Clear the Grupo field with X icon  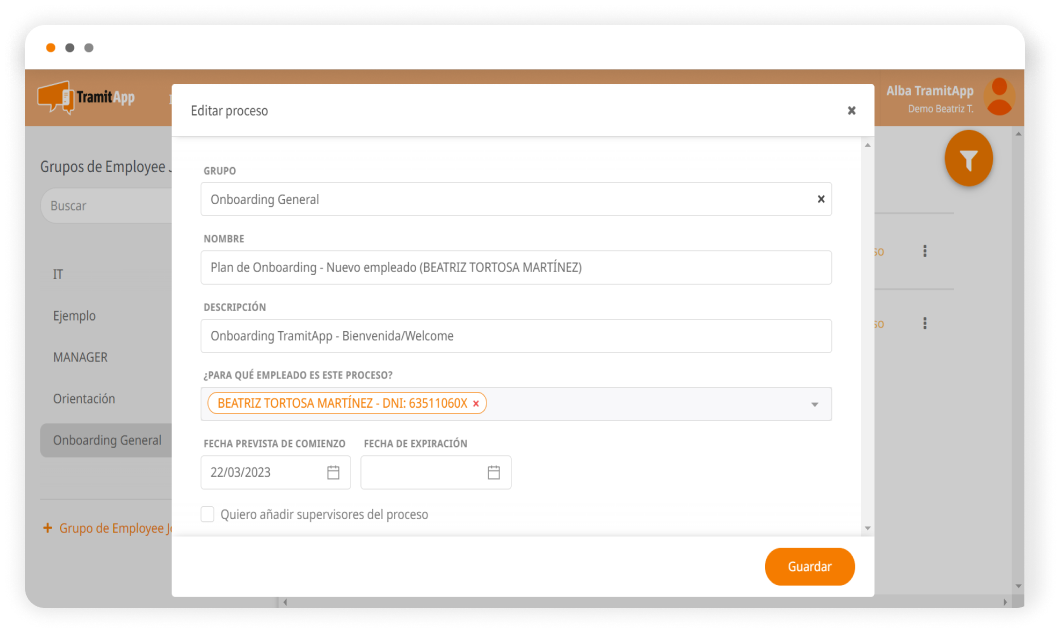click(821, 199)
